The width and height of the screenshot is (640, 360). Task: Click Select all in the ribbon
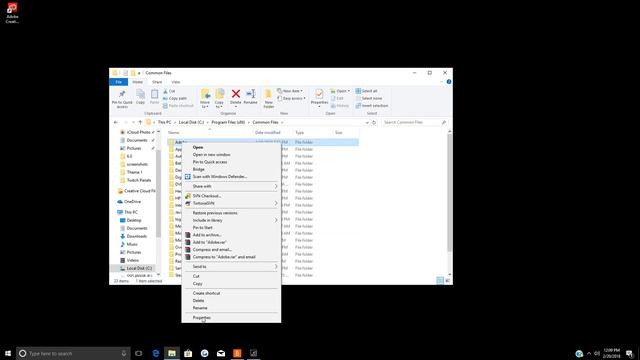click(366, 91)
